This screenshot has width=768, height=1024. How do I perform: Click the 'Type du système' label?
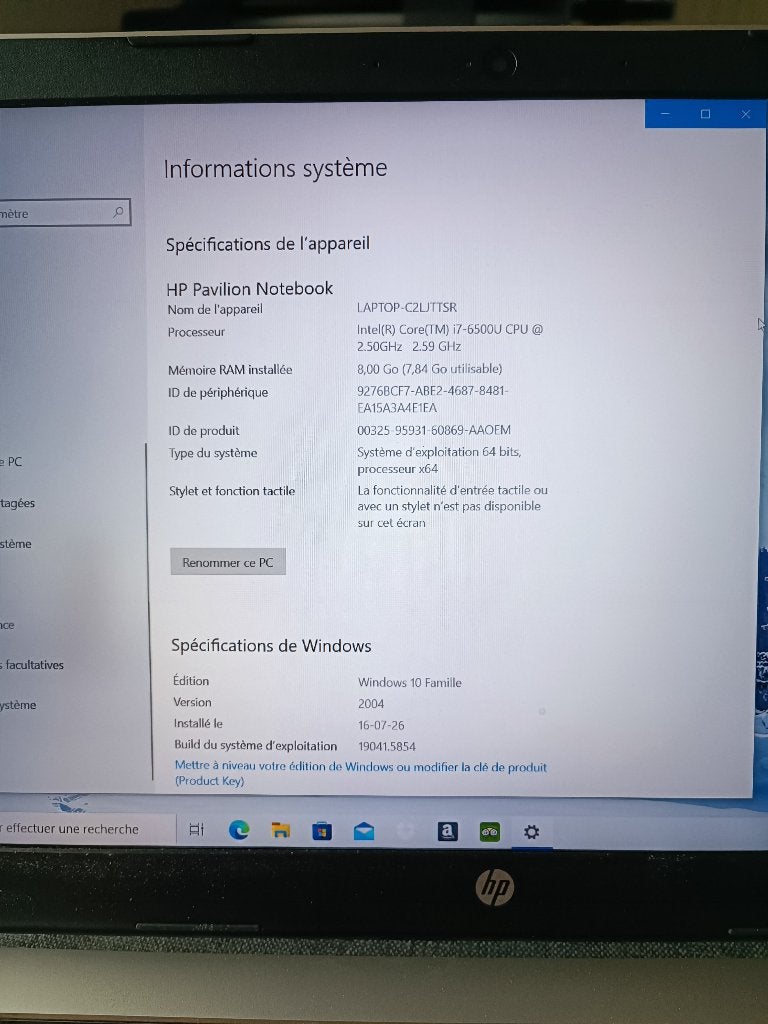[x=213, y=453]
